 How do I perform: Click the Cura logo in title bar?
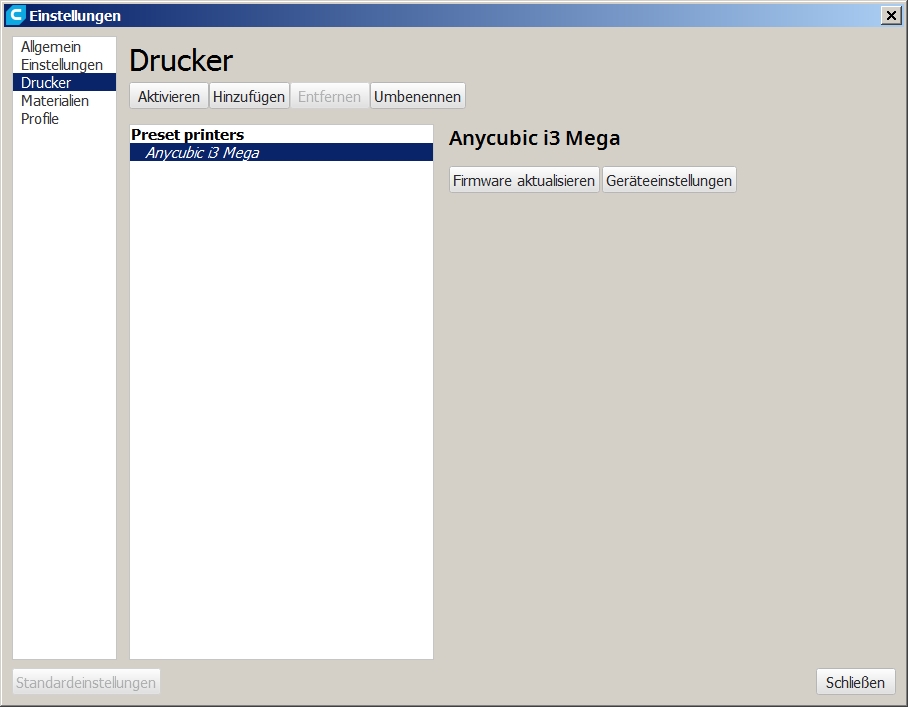coord(15,15)
